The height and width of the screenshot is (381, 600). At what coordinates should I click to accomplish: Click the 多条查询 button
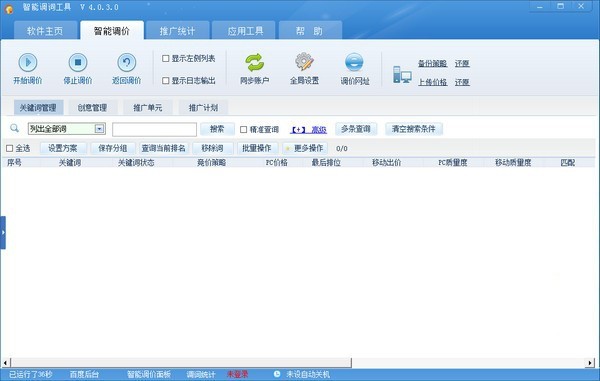pyautogui.click(x=356, y=129)
